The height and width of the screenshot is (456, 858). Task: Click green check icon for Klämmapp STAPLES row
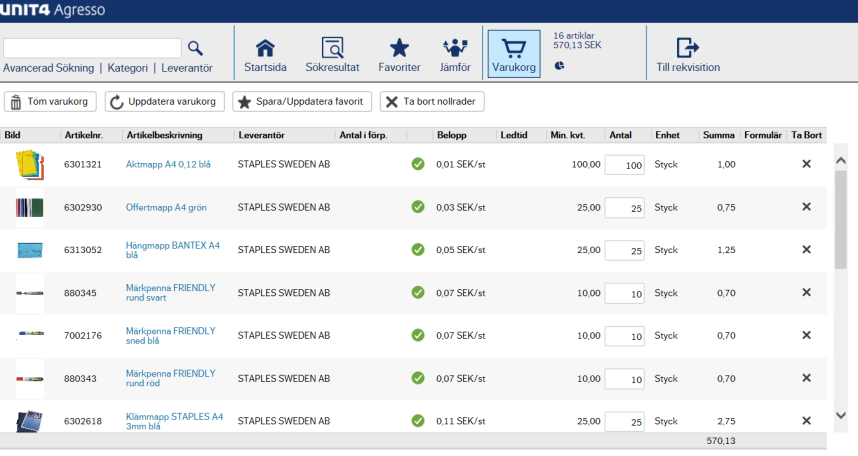[418, 420]
